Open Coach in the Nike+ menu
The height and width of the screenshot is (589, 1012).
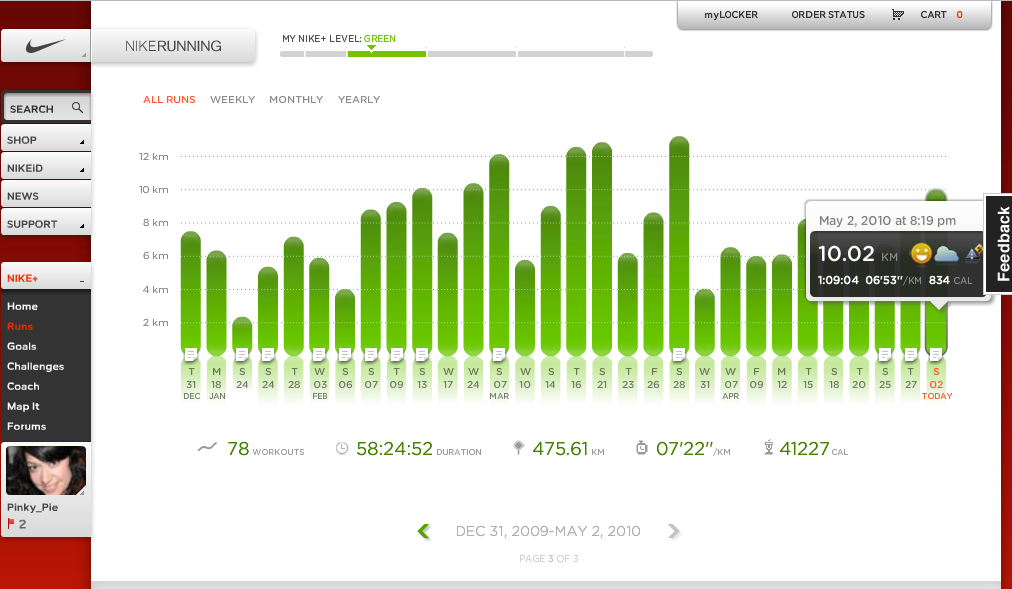23,386
